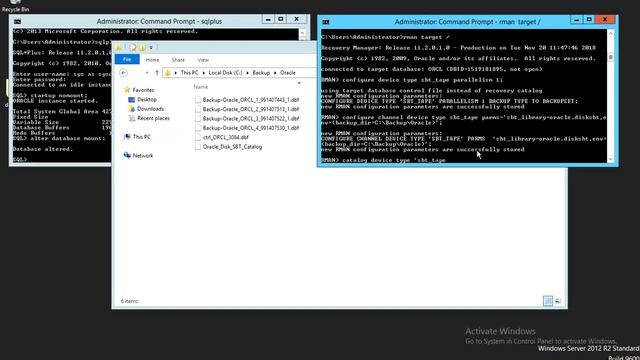This screenshot has height=360, width=640.
Task: Click Network icon in navigation pane
Action: tap(127, 156)
